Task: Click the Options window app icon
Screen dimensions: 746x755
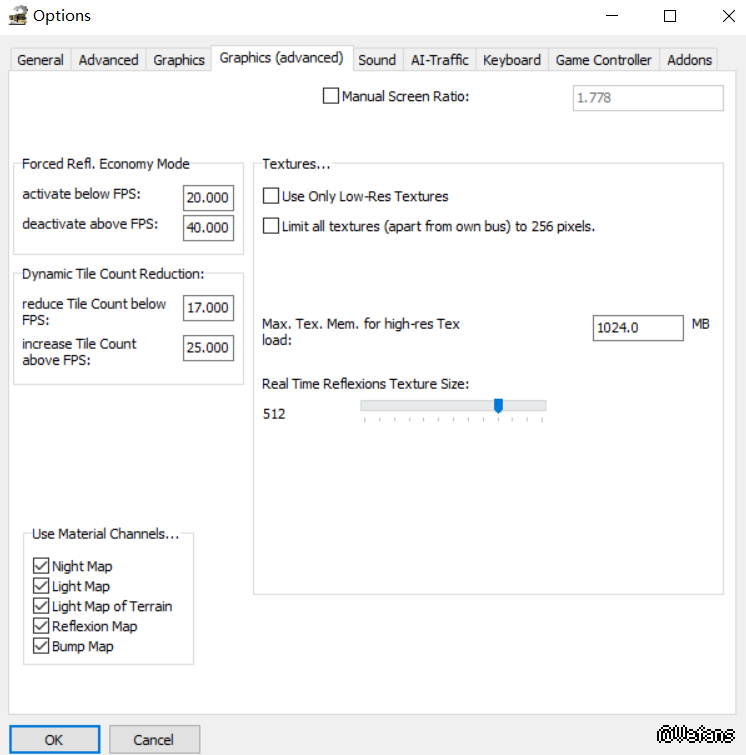Action: click(16, 15)
